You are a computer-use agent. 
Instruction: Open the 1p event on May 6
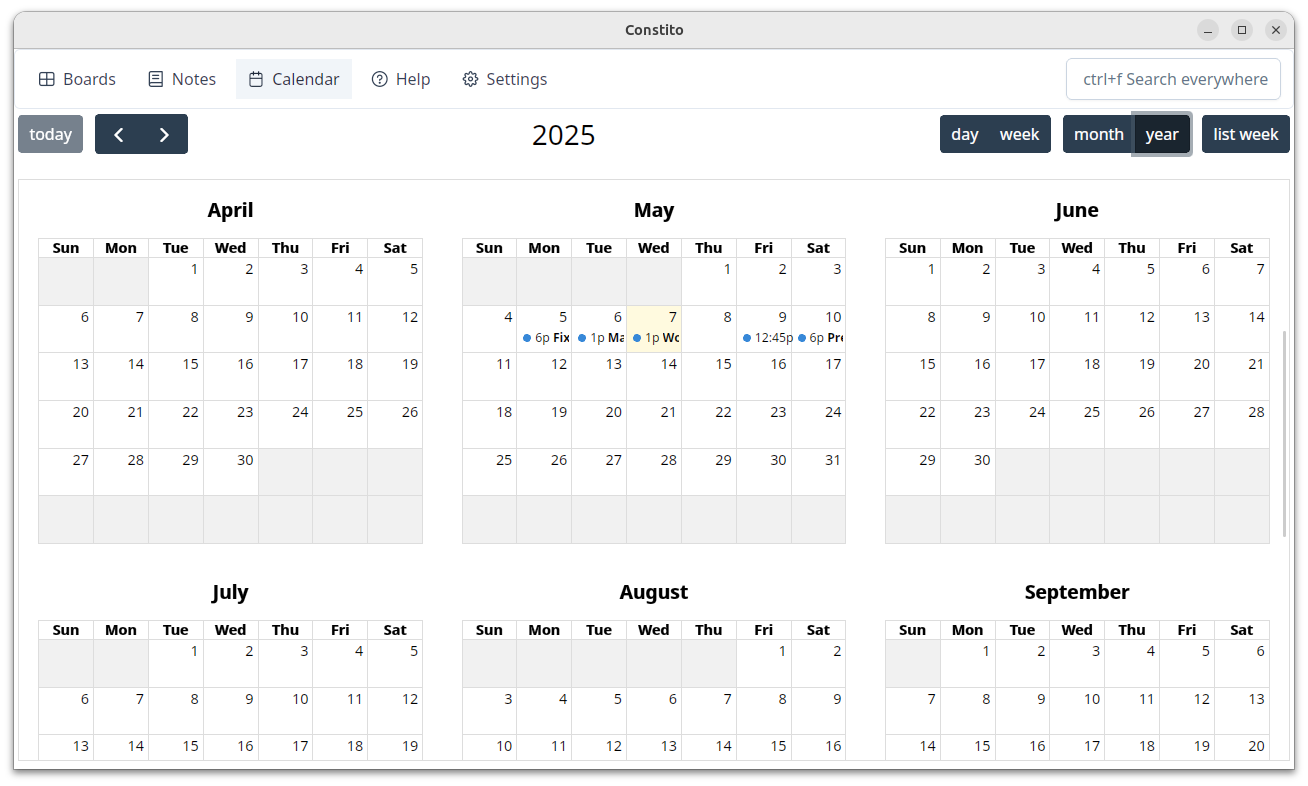click(x=600, y=338)
